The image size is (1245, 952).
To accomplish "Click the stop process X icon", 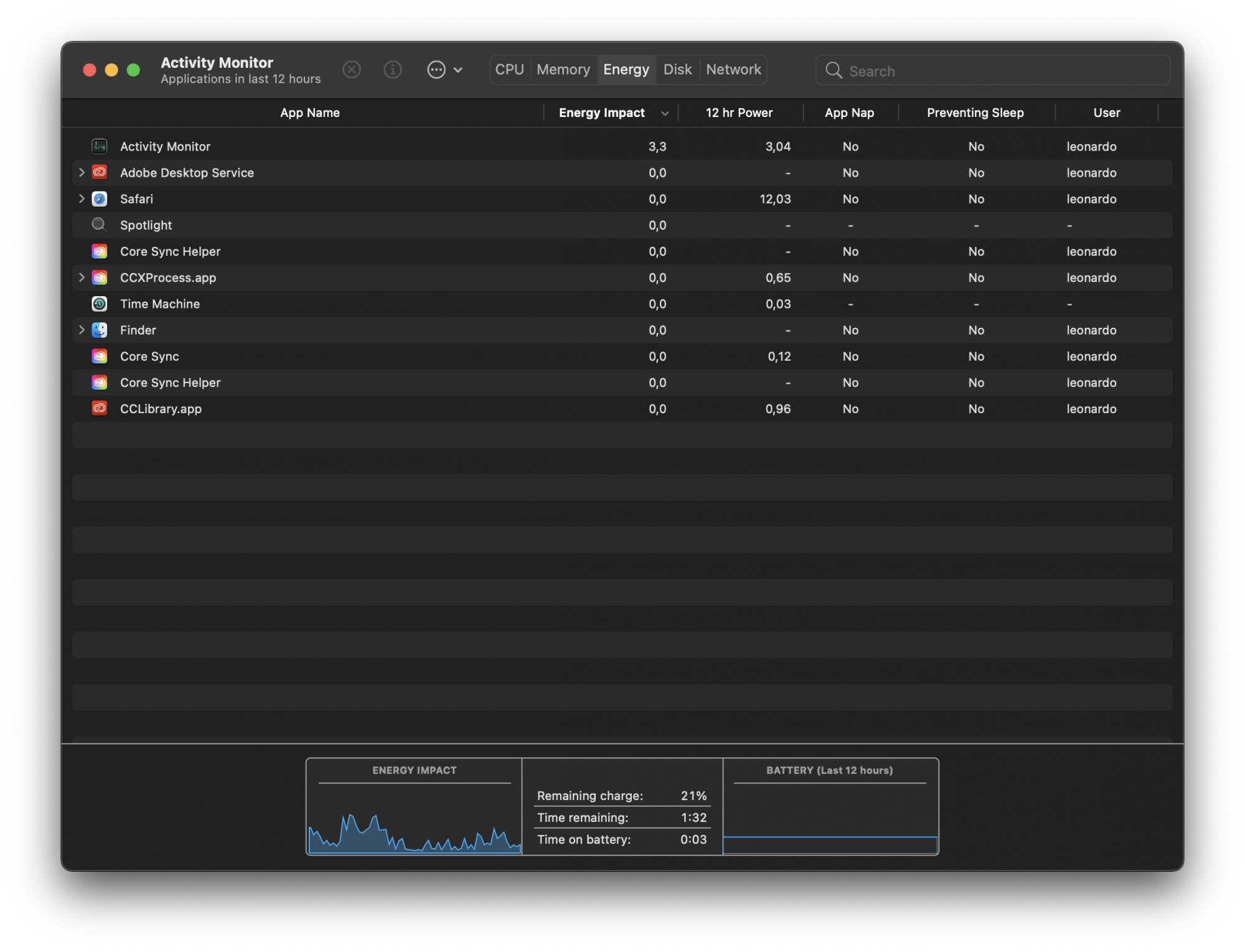I will [352, 70].
